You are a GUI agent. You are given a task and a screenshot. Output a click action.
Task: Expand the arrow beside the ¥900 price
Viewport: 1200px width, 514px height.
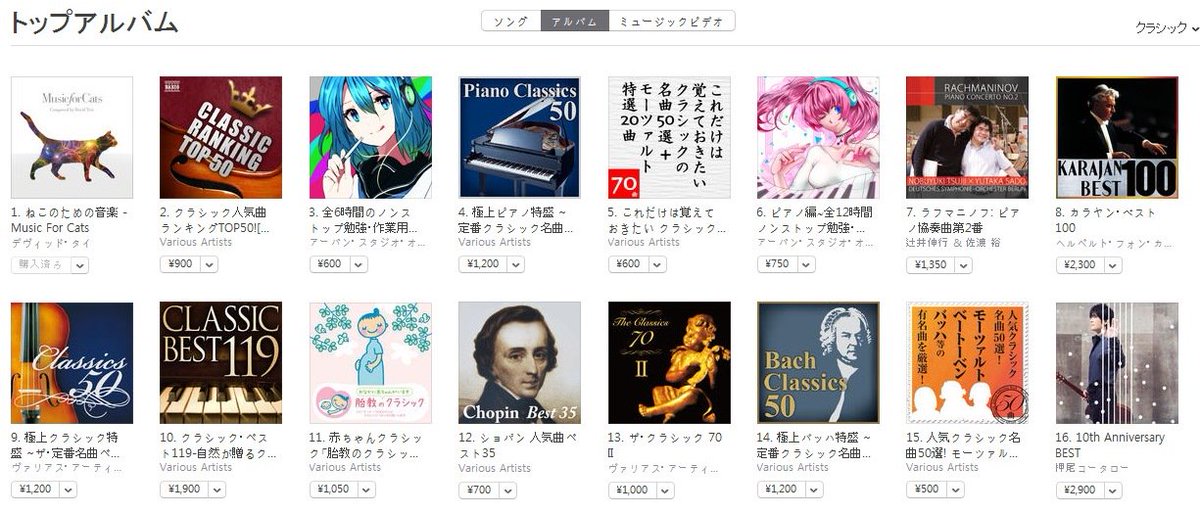coord(210,265)
